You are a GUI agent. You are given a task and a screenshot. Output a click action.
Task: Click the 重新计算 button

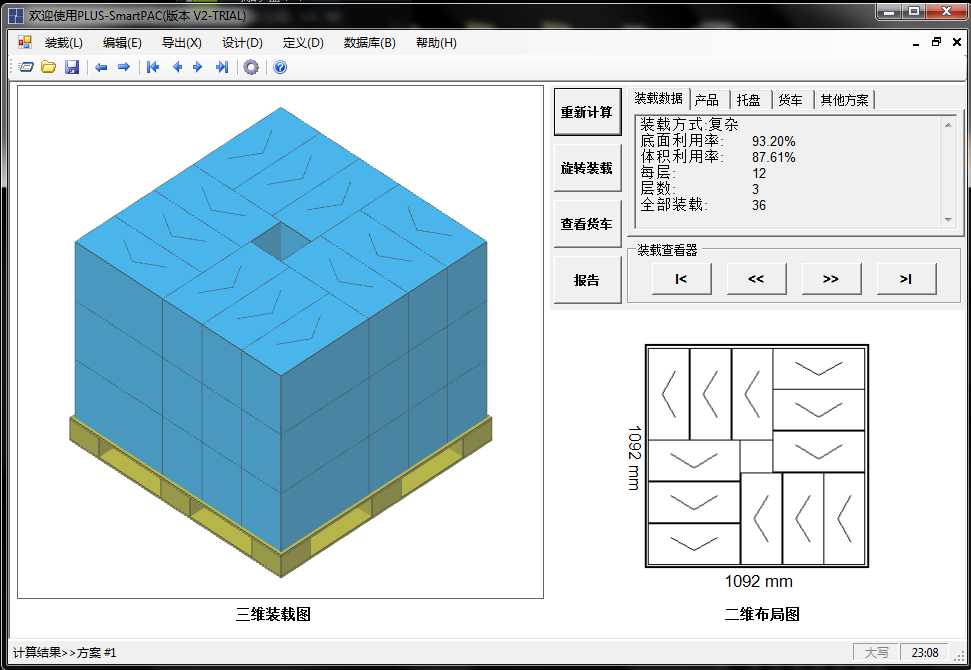(587, 112)
